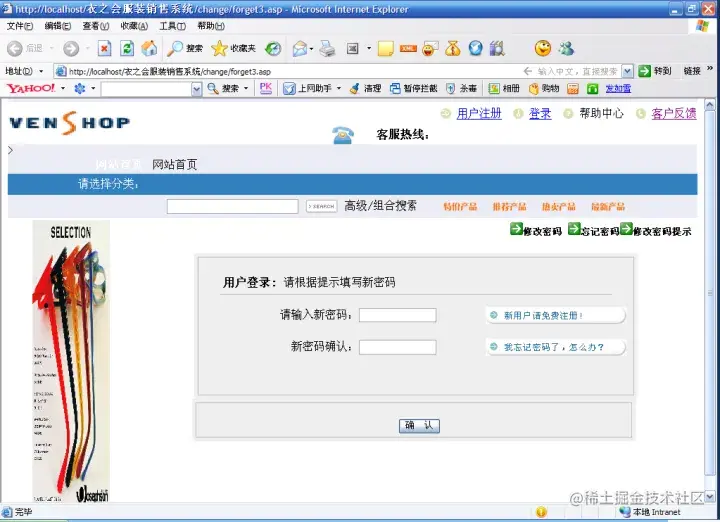This screenshot has width=720, height=522.
Task: Open the 工具(T) menu
Action: pos(173,26)
